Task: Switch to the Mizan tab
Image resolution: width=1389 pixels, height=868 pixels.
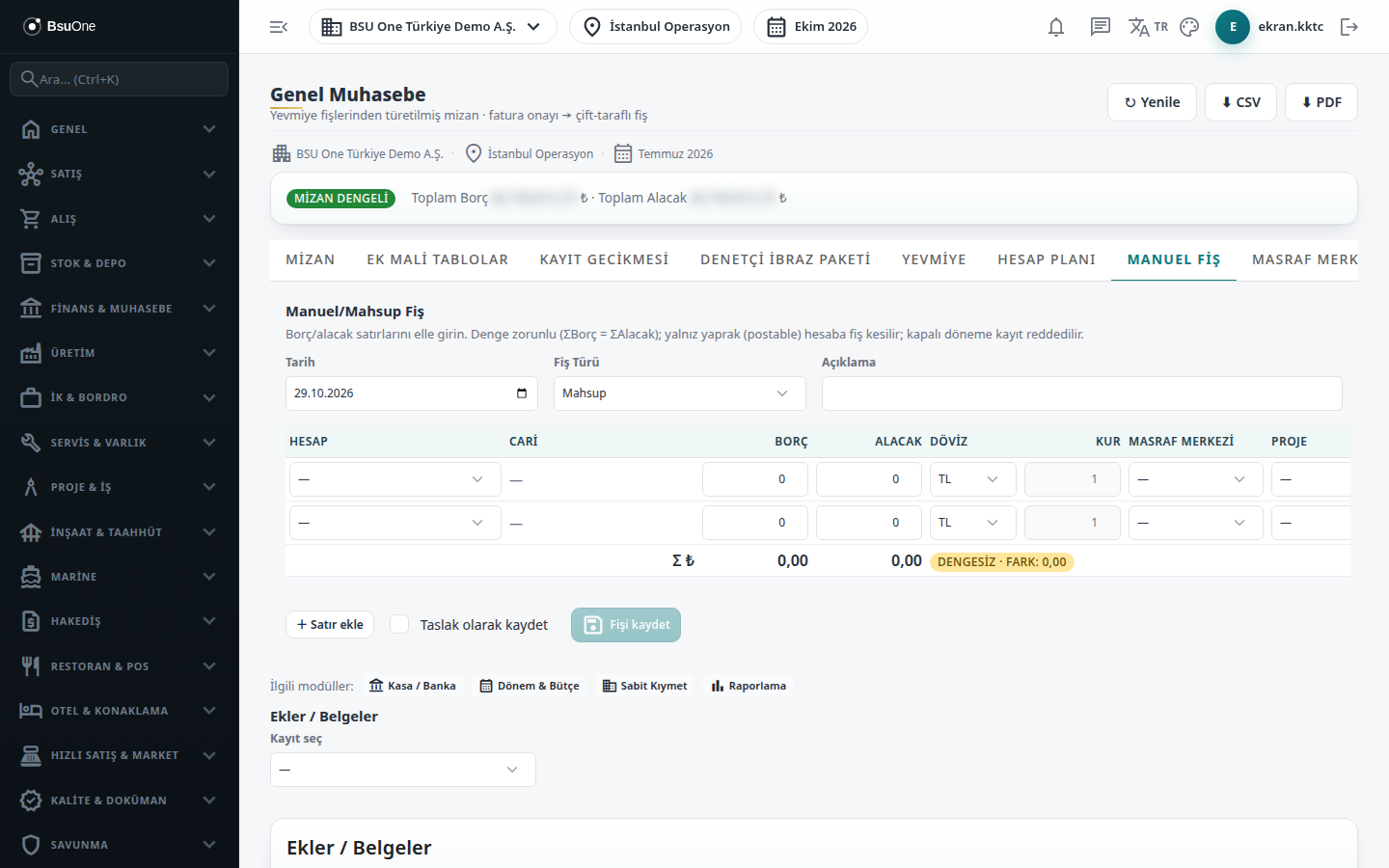Action: 311,259
